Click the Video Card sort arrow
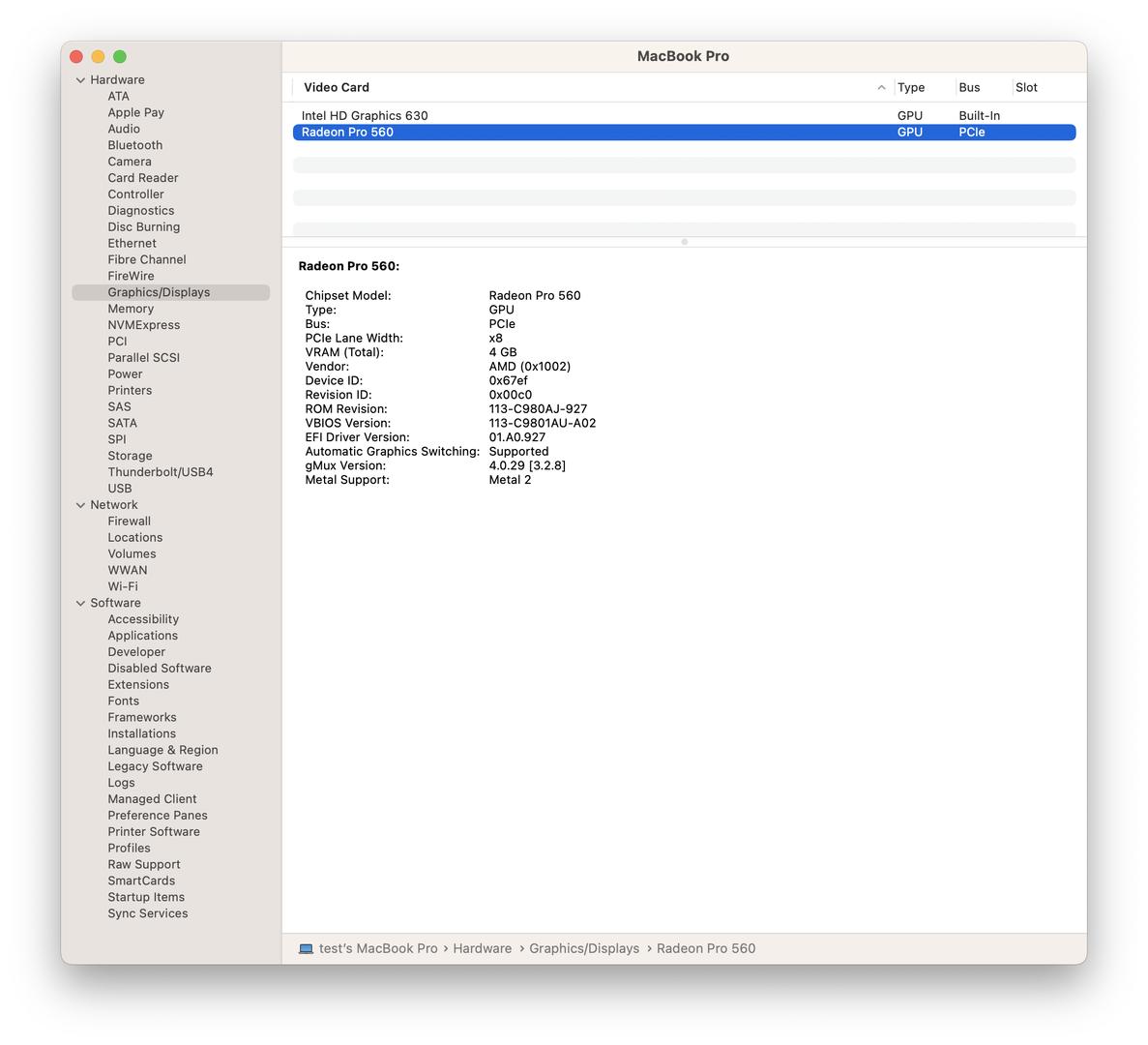The width and height of the screenshot is (1148, 1045). (881, 87)
